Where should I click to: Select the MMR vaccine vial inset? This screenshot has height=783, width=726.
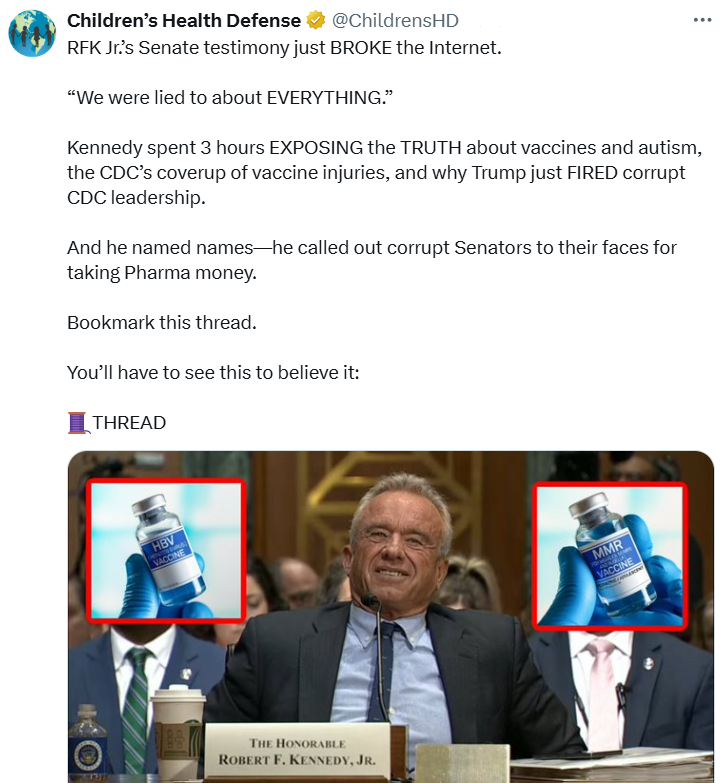[x=610, y=555]
